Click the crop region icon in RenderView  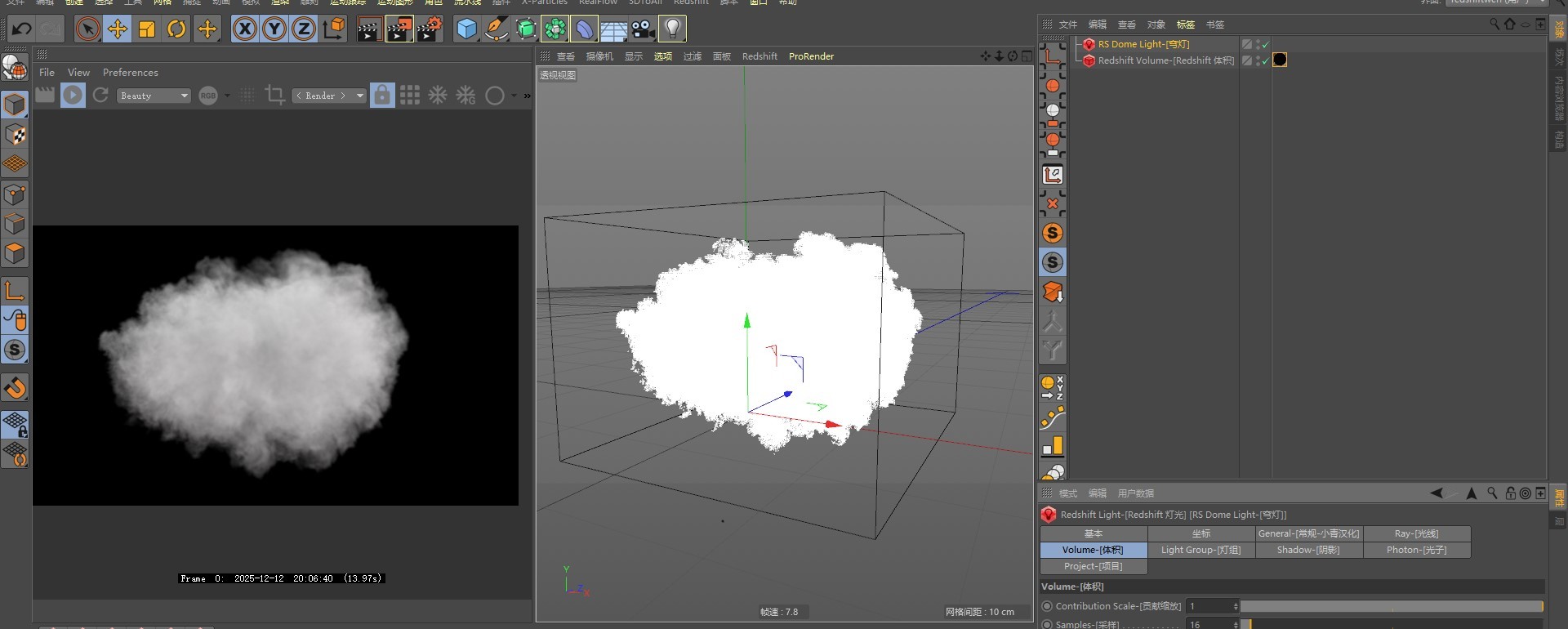point(275,96)
